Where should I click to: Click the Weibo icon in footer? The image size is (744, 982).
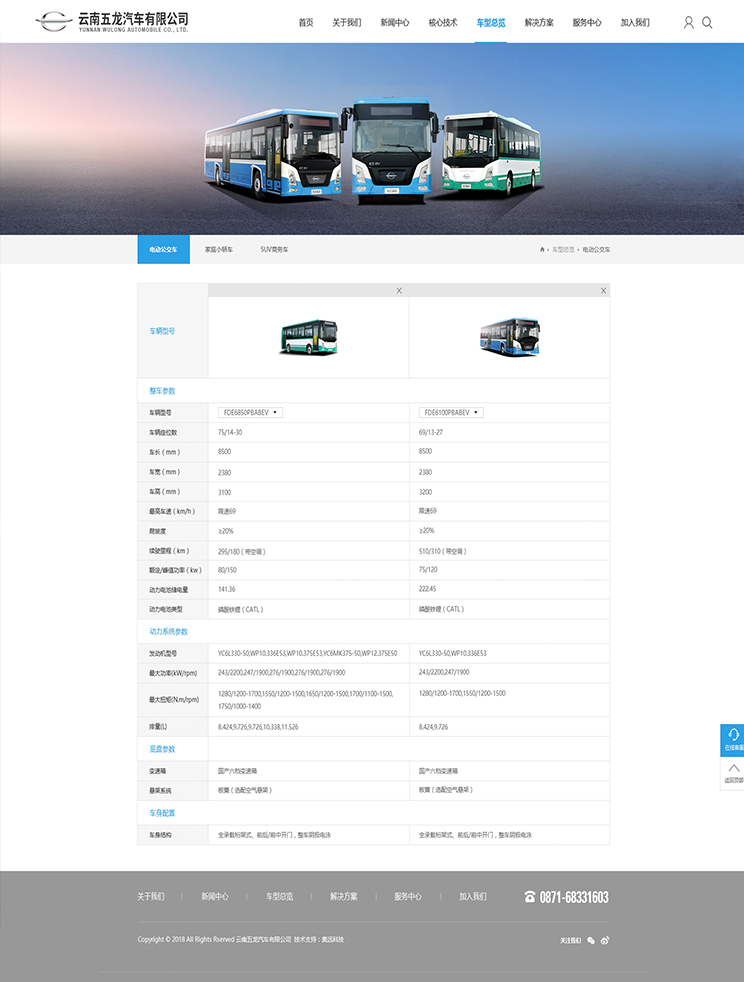(604, 940)
